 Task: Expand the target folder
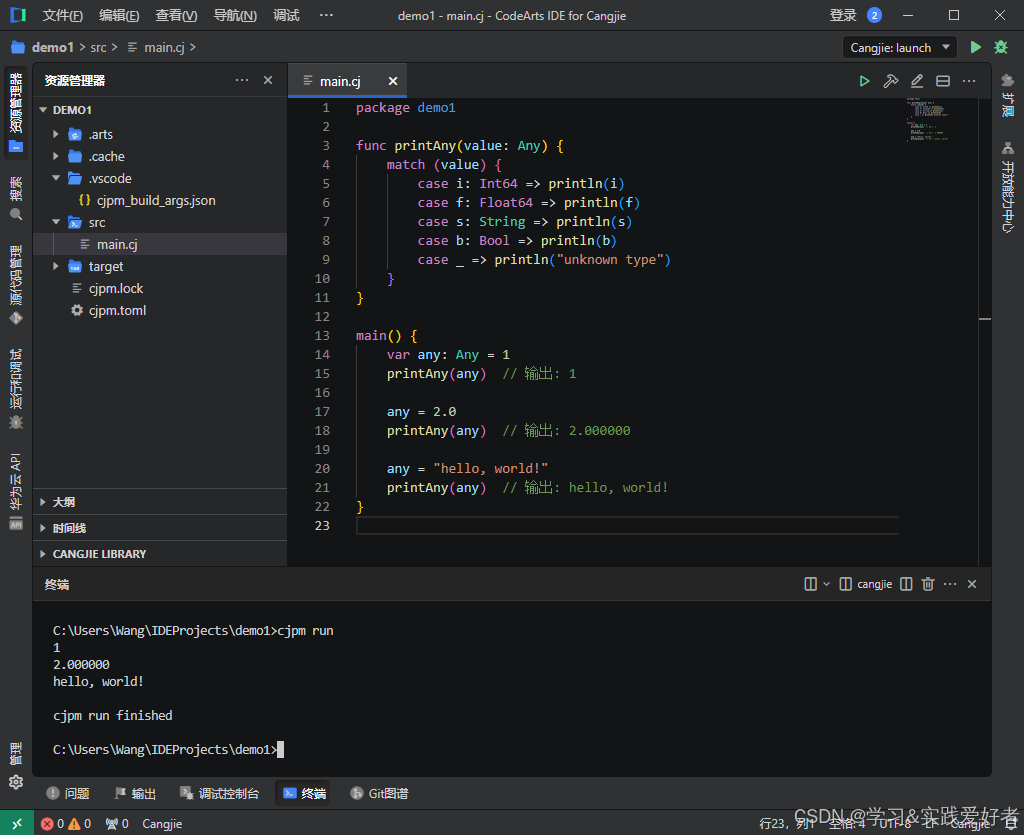[56, 266]
